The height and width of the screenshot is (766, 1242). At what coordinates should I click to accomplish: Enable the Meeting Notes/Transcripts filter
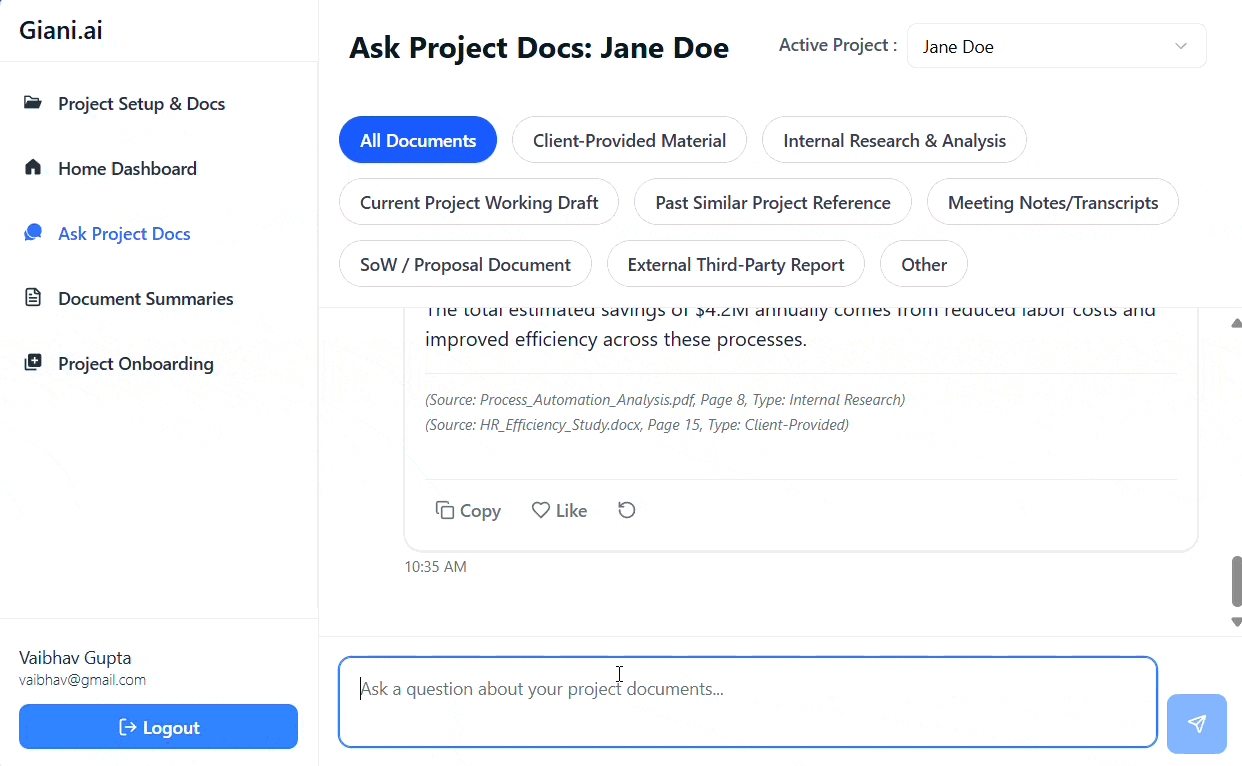pos(1052,202)
